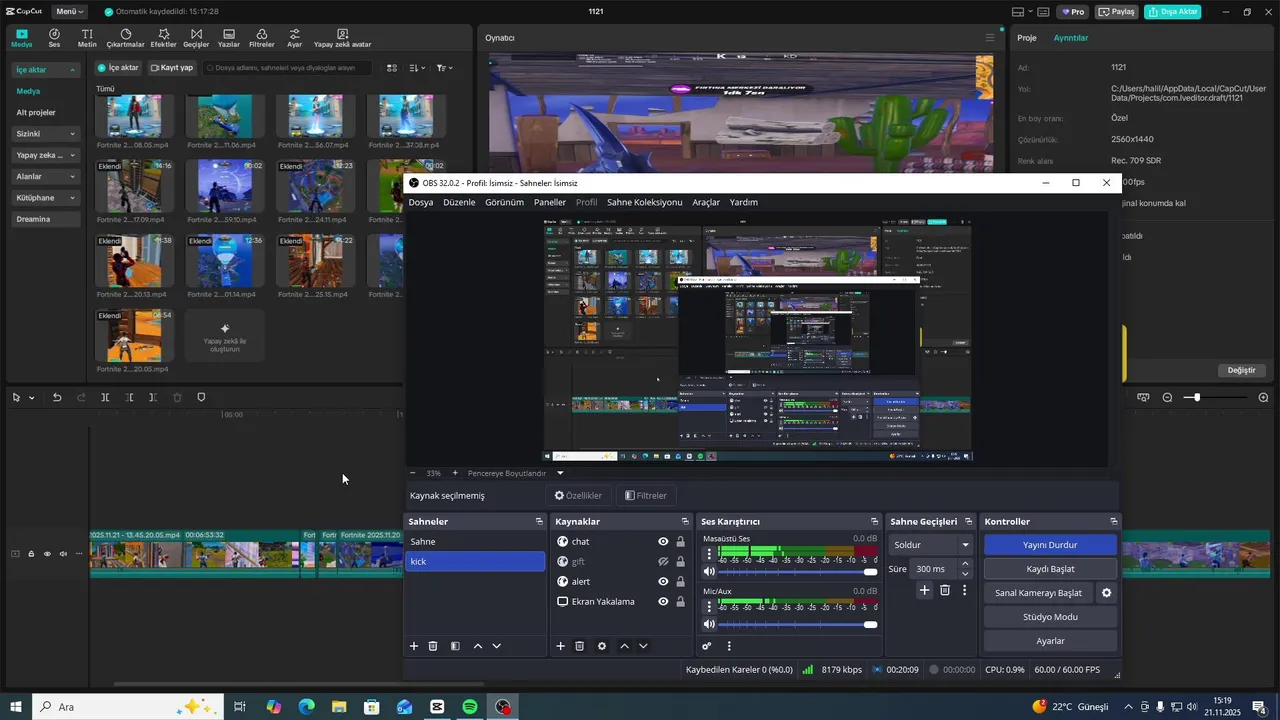Open Spotify from the Windows taskbar

[470, 707]
